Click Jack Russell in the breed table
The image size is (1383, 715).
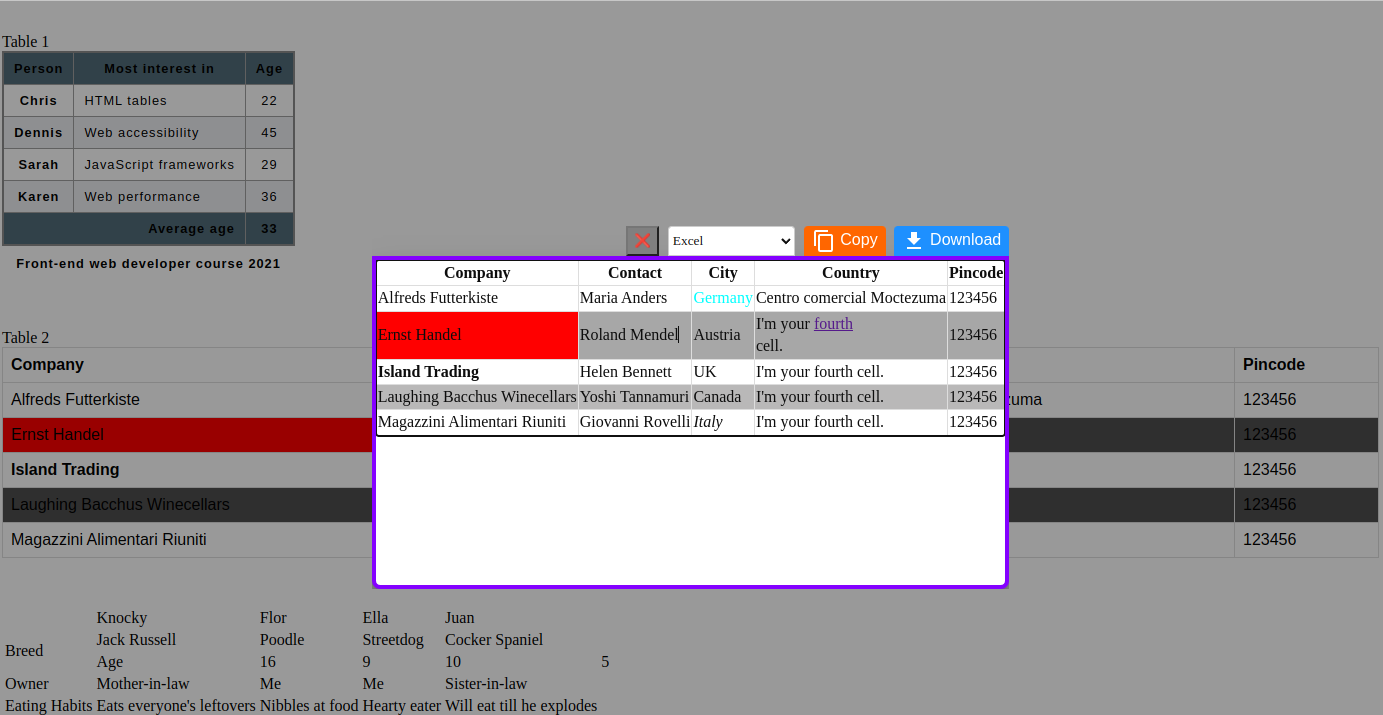tap(136, 640)
